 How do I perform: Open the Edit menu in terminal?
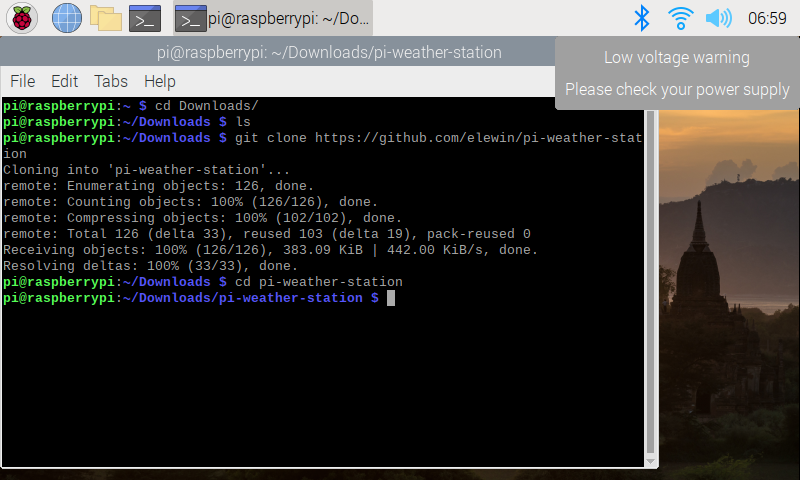point(64,81)
